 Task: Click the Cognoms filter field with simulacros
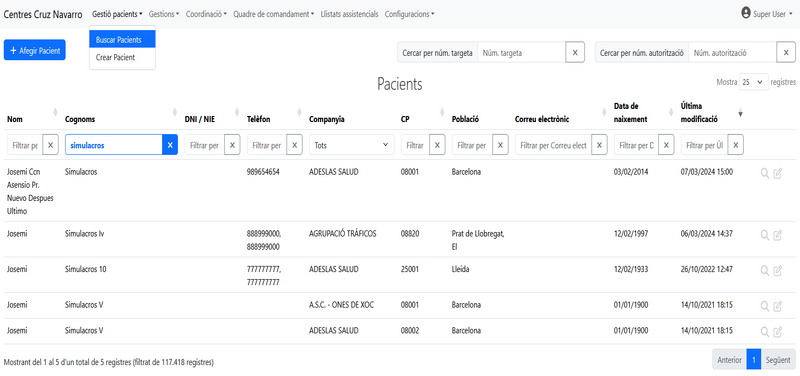coord(114,145)
